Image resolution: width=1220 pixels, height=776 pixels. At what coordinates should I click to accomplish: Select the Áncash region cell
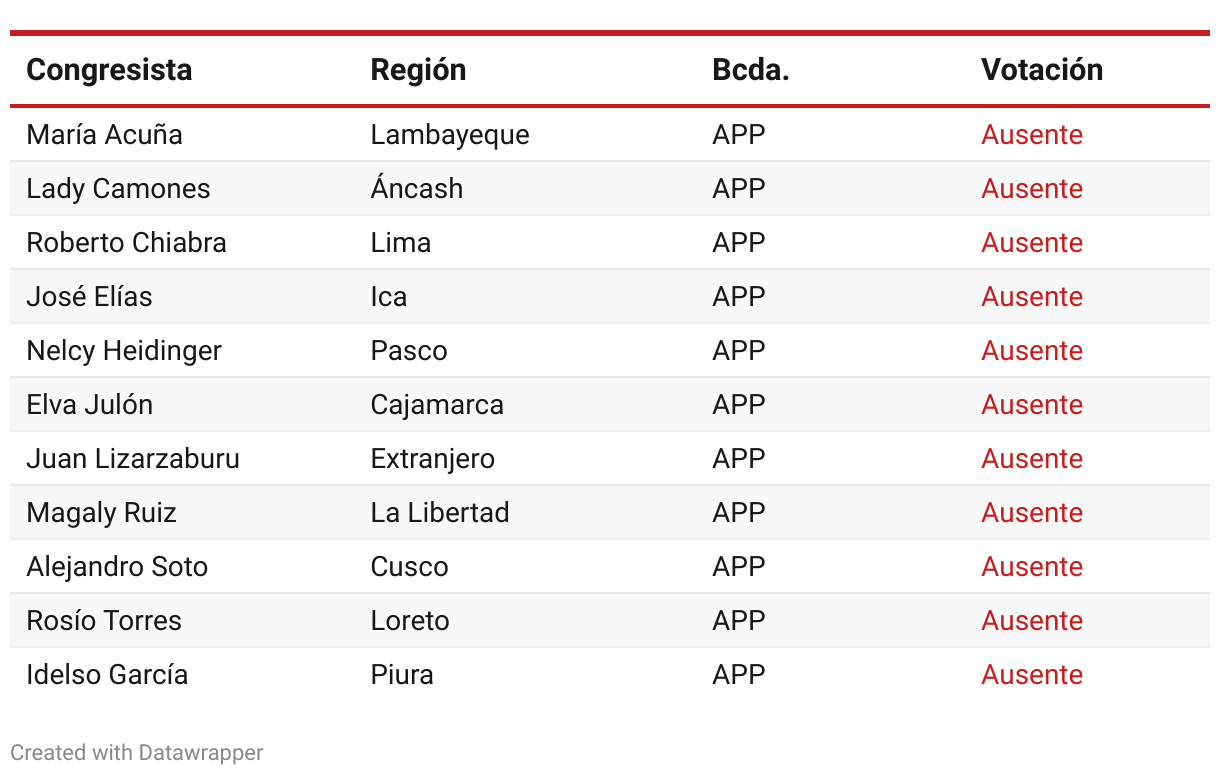pos(417,189)
